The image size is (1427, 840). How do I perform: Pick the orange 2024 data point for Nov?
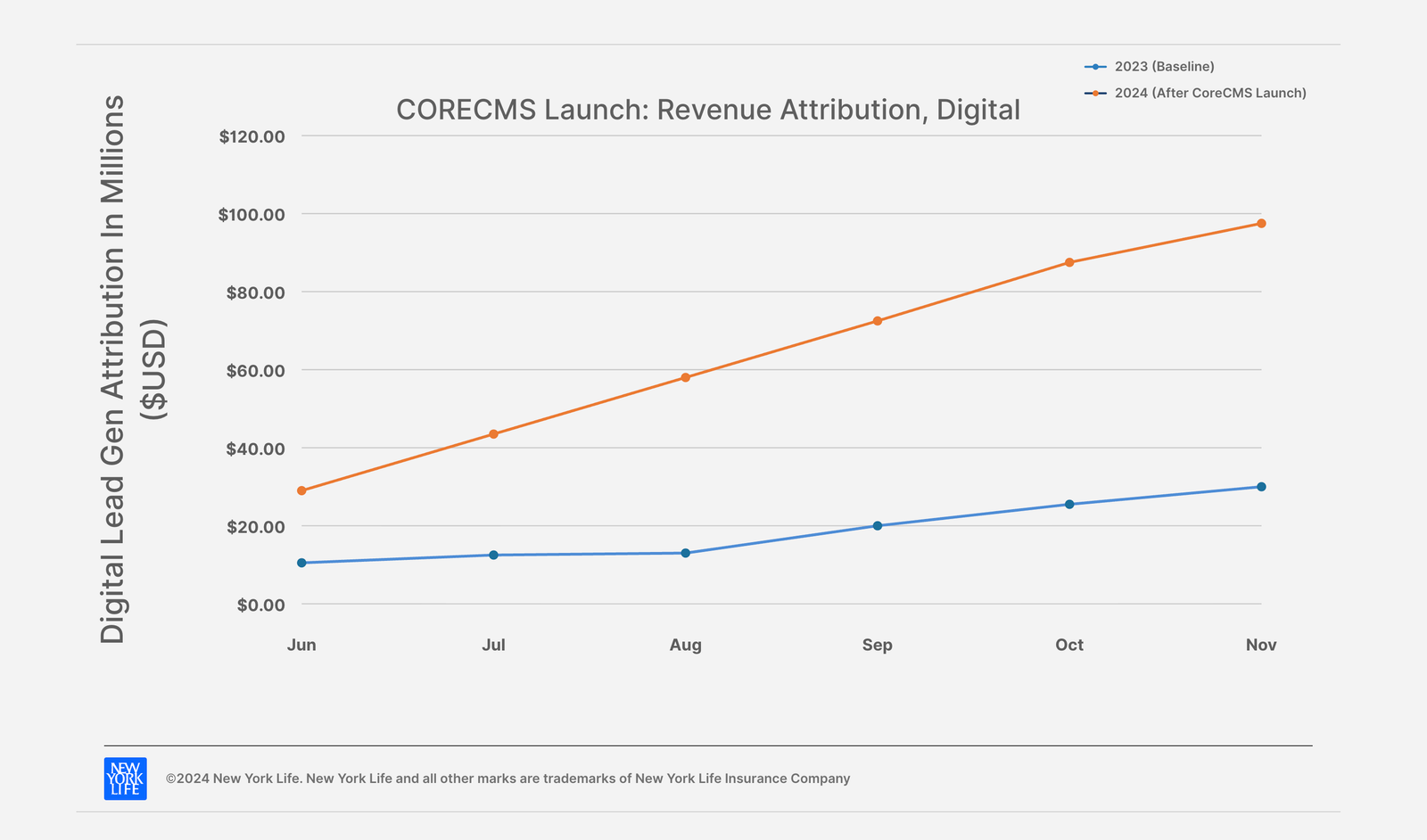click(x=1261, y=223)
